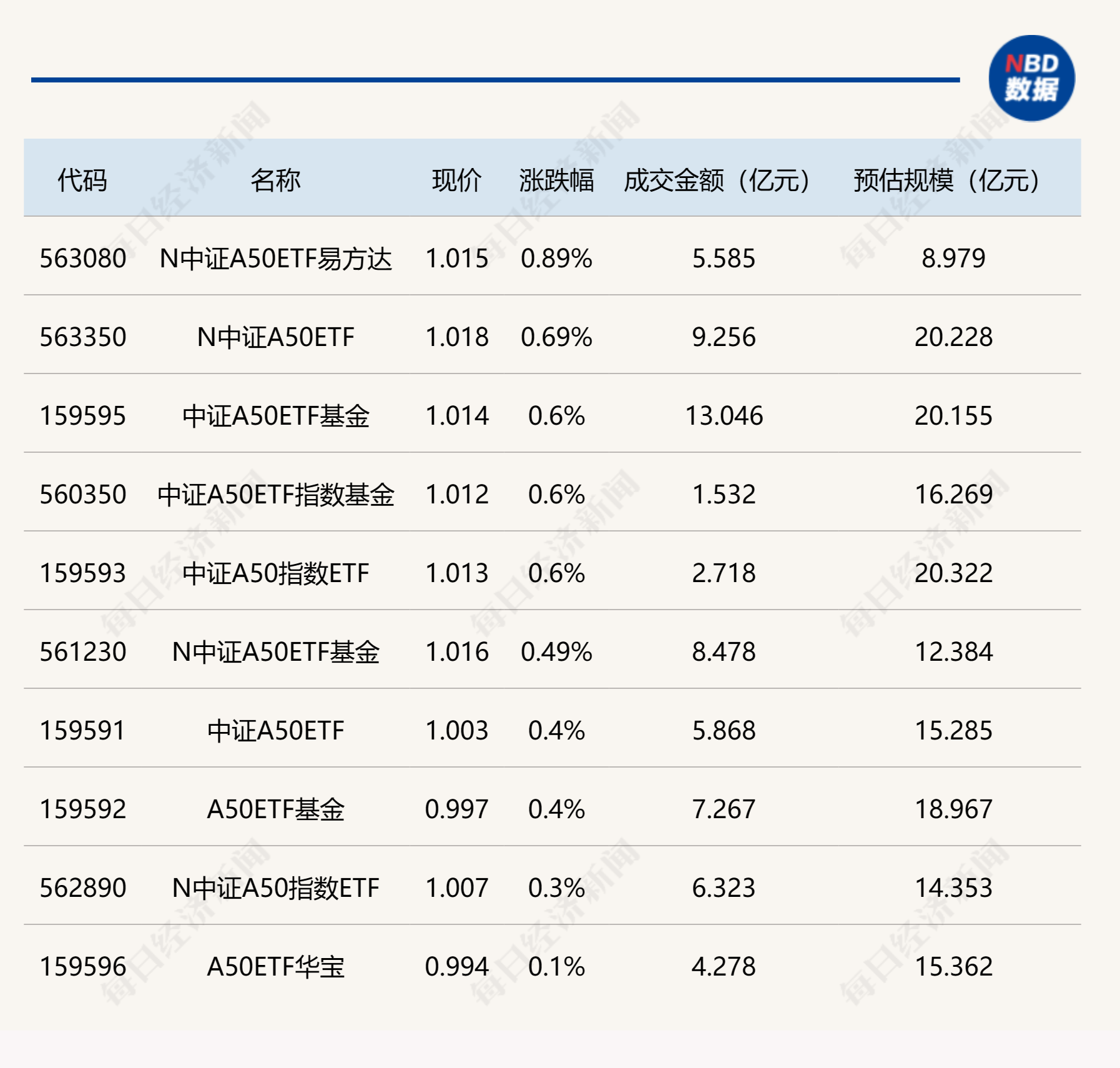Click the price 0.997

(456, 809)
